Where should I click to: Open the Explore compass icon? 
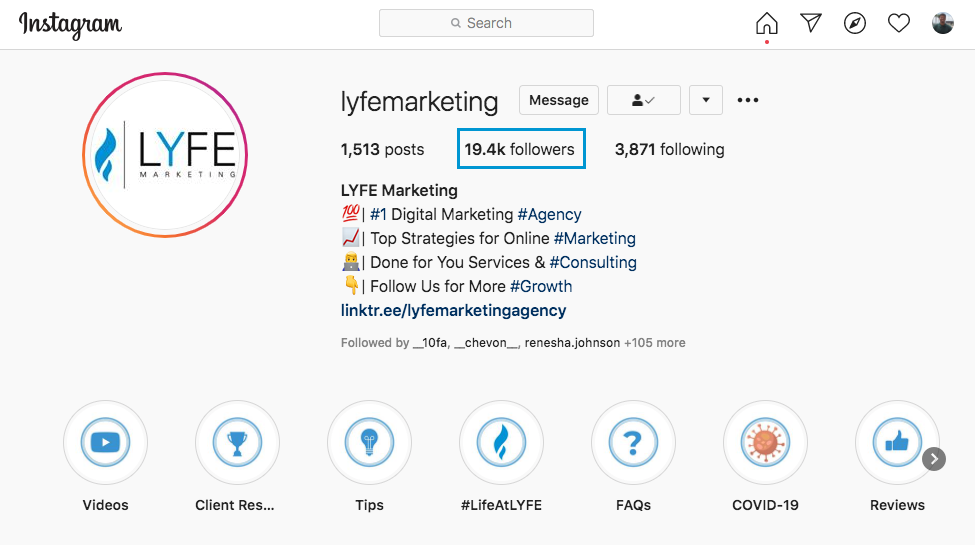tap(855, 24)
